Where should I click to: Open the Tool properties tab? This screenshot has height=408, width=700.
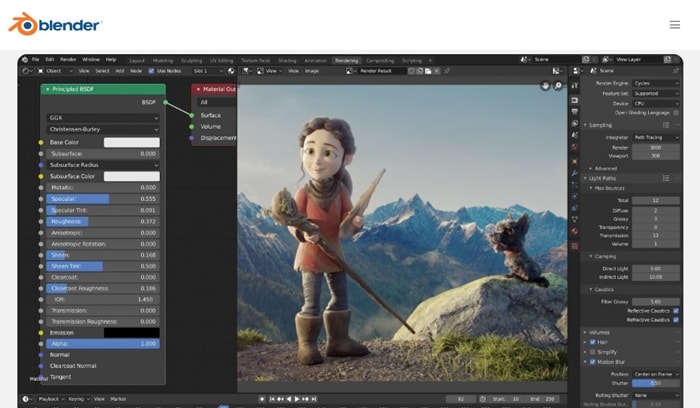[x=575, y=85]
